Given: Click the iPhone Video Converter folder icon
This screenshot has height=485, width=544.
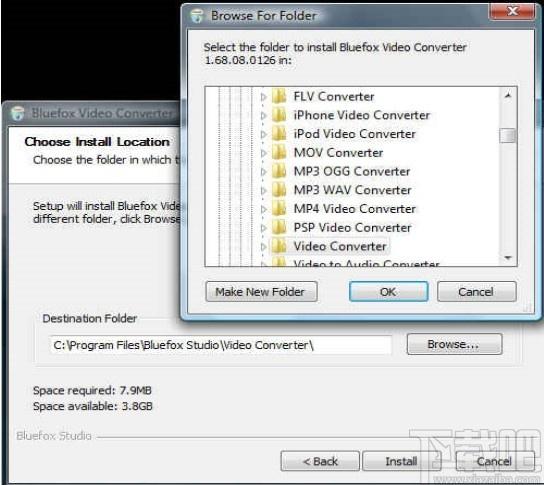Looking at the screenshot, I should pos(279,115).
